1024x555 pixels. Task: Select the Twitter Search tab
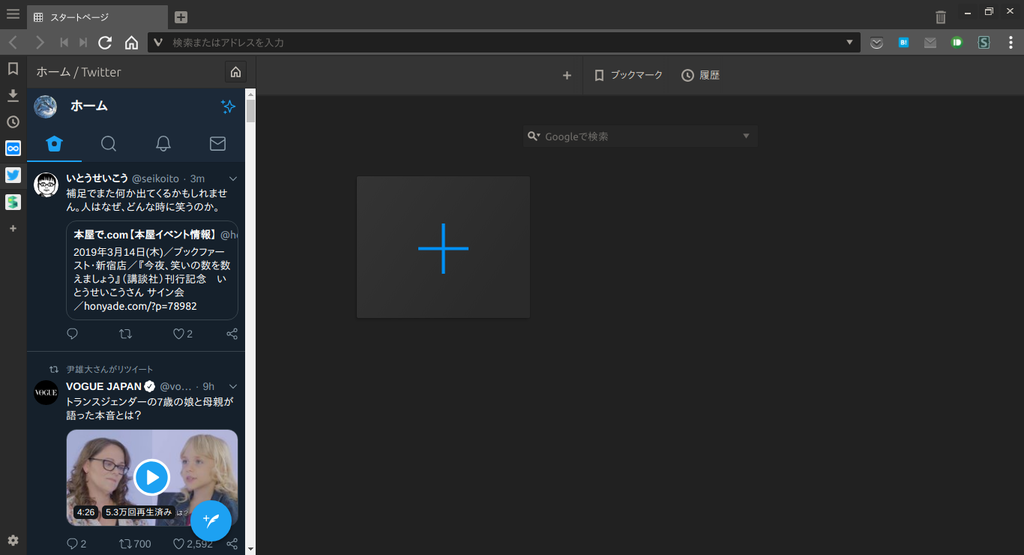coord(108,144)
